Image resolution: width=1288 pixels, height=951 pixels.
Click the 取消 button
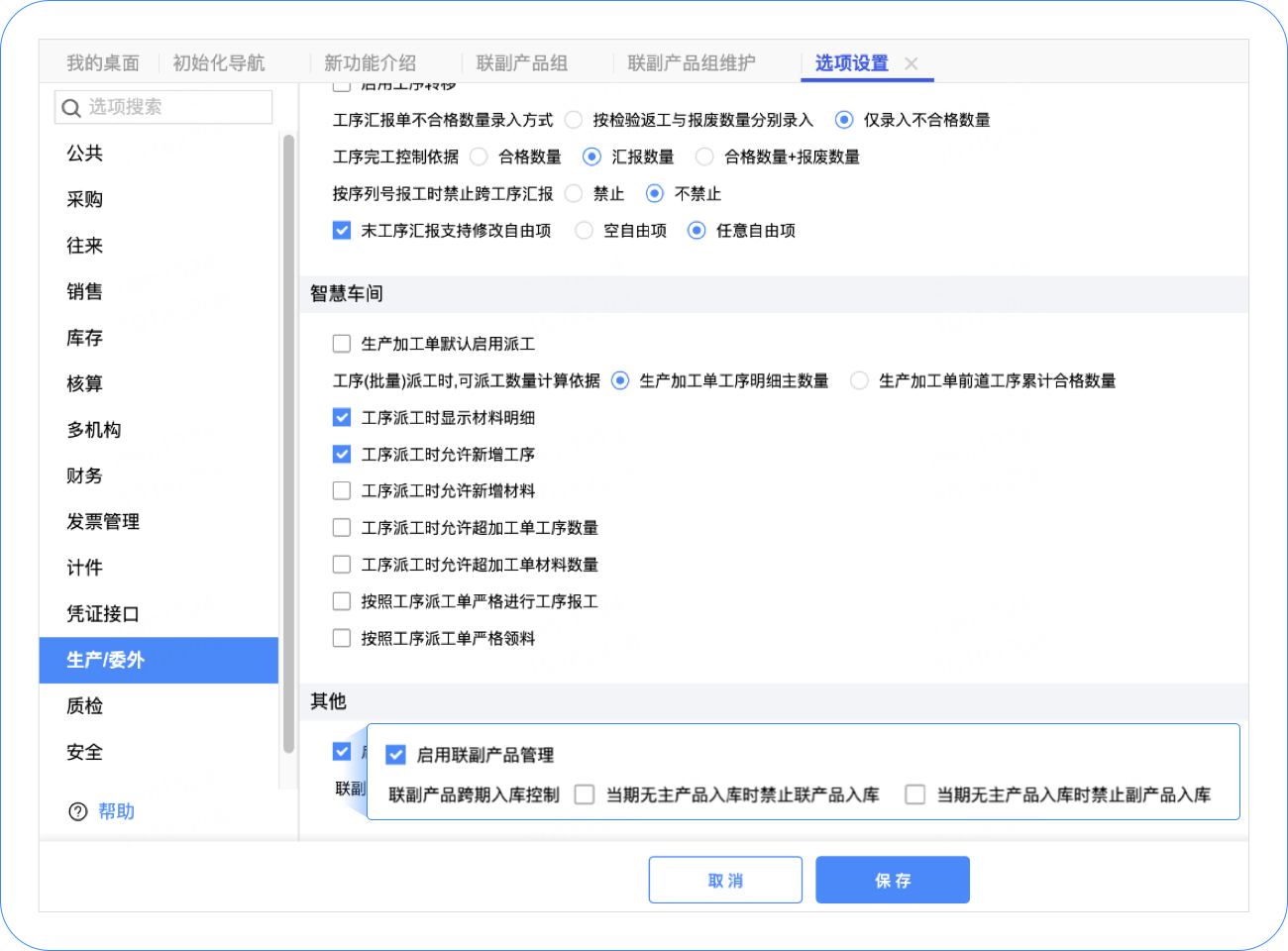(725, 880)
